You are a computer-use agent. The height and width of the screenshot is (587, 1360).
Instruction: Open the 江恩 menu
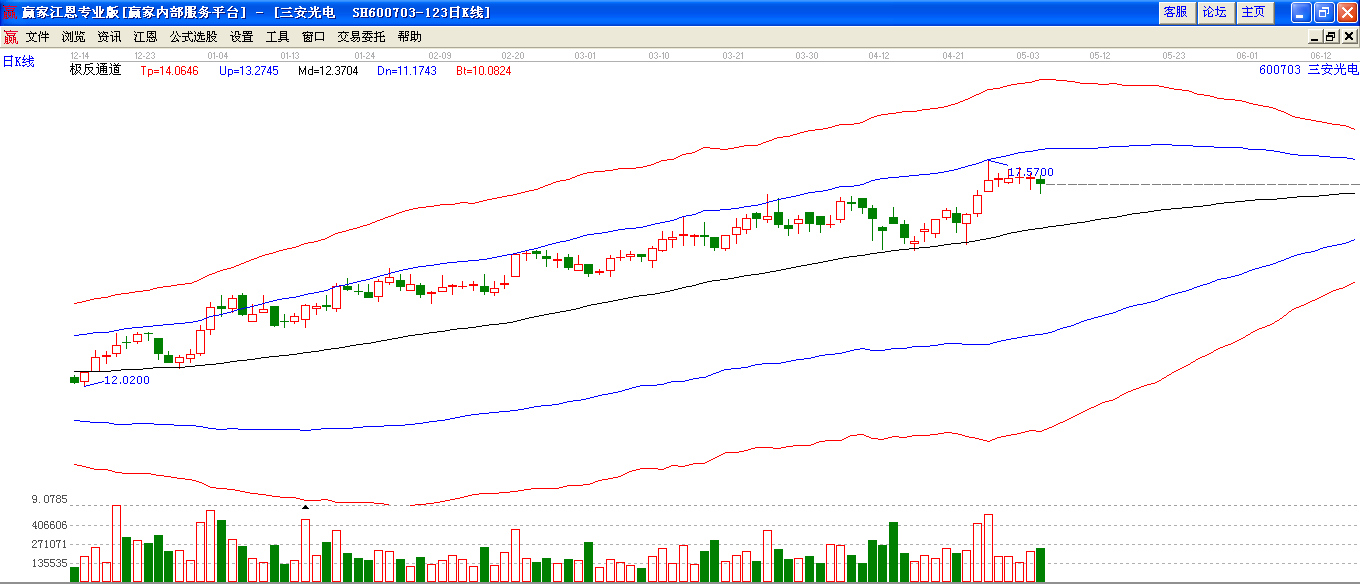tap(145, 37)
